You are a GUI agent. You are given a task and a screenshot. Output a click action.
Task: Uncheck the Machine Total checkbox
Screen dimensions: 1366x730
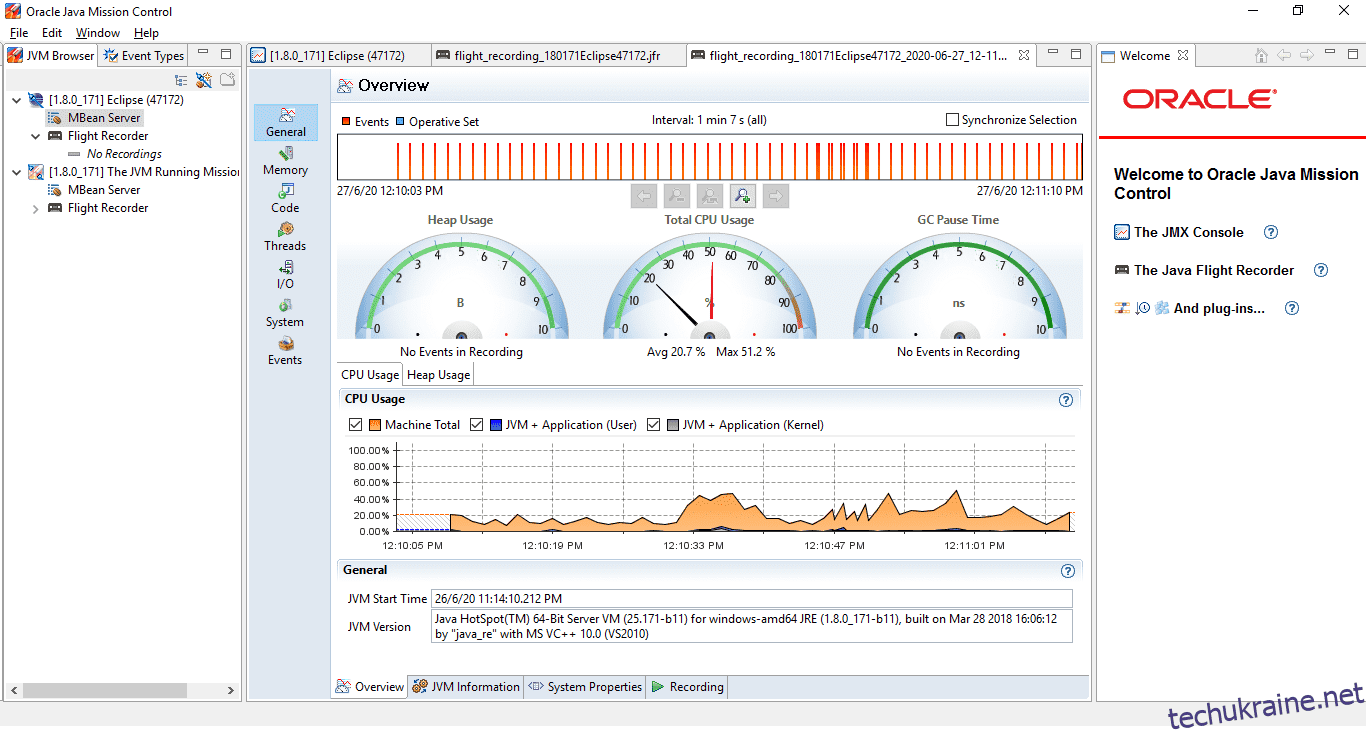pos(355,425)
